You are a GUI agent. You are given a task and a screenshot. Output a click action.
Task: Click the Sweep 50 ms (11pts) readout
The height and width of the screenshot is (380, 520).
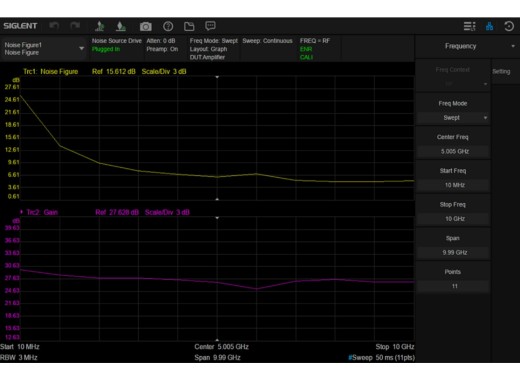tap(382, 357)
